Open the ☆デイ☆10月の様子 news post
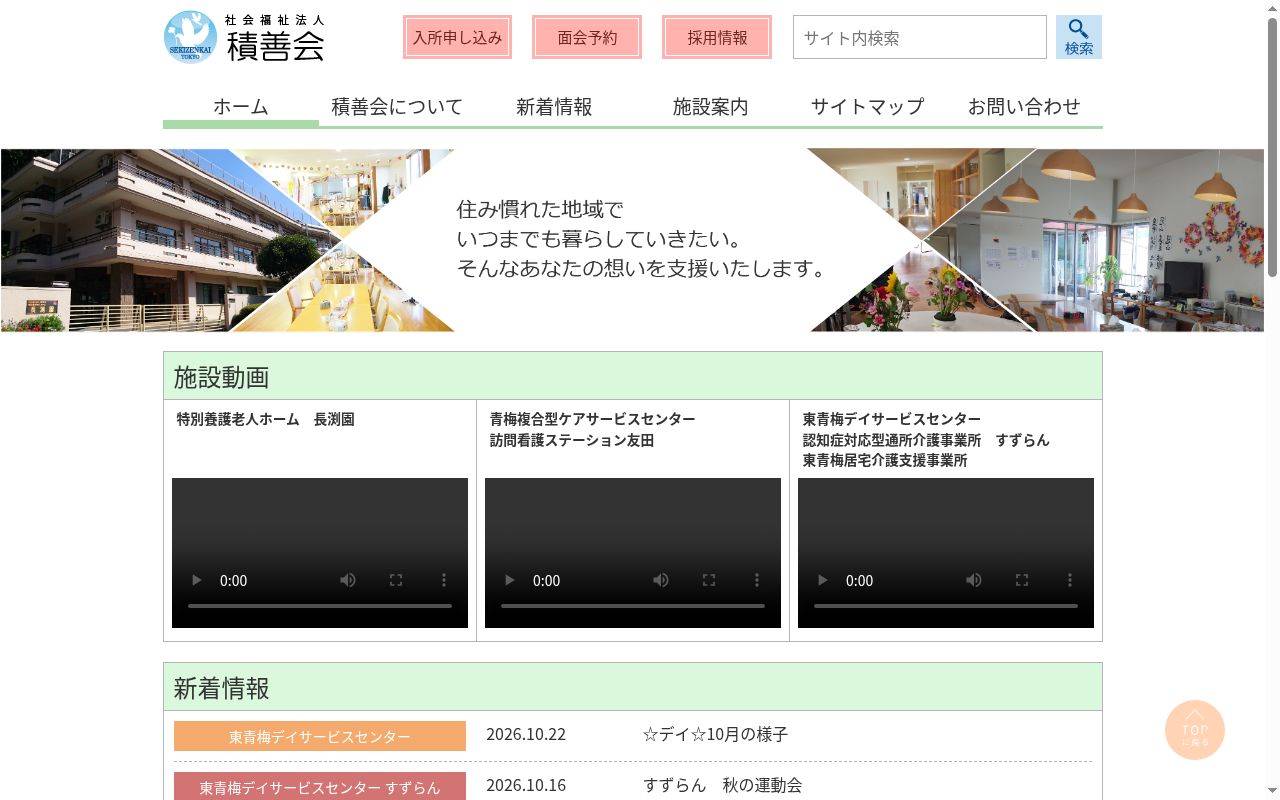Viewport: 1280px width, 800px height. [715, 734]
